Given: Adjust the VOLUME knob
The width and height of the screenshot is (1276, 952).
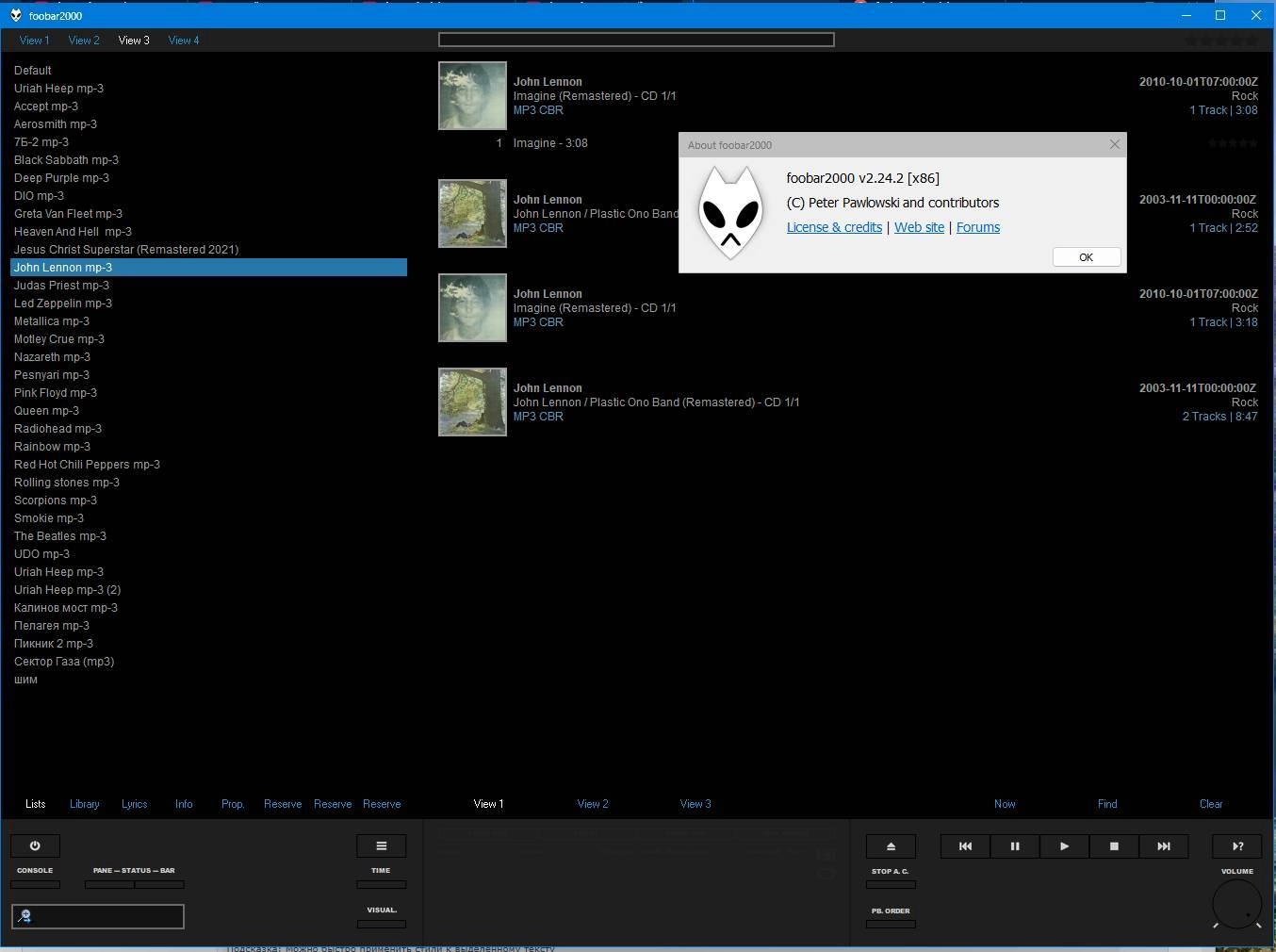Looking at the screenshot, I should tap(1237, 905).
